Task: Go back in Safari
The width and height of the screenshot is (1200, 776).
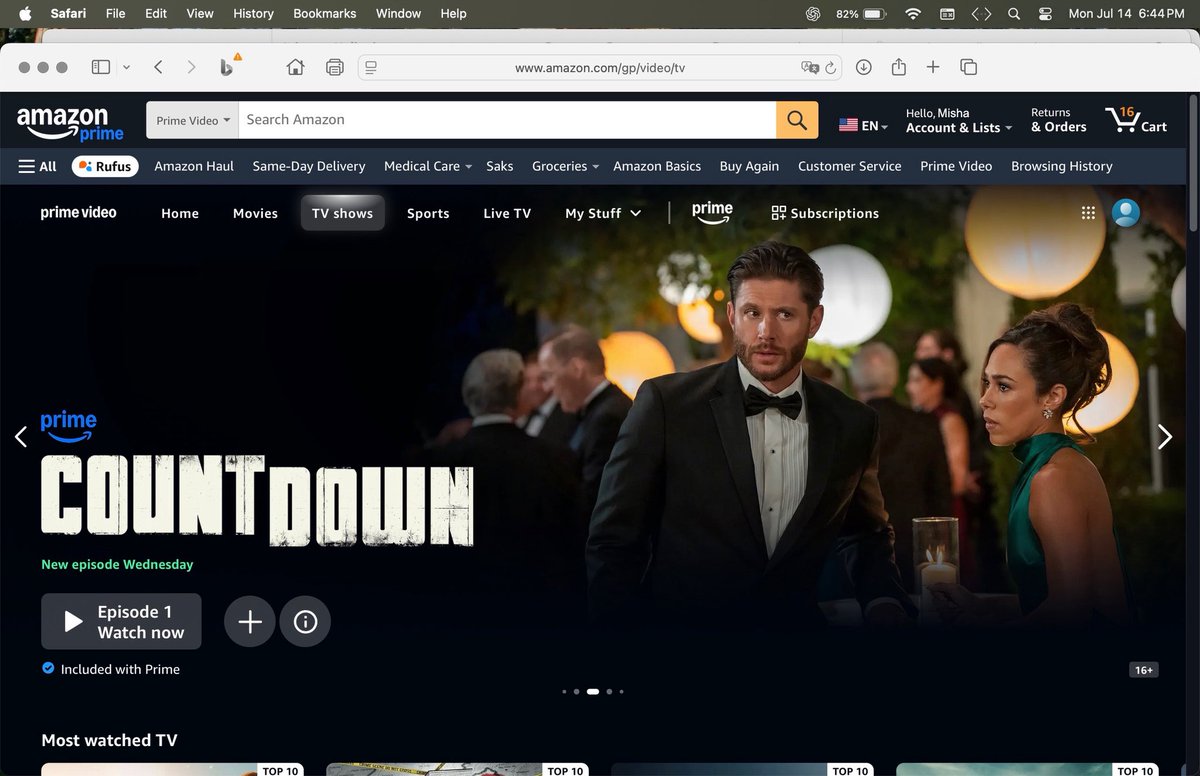Action: coord(158,67)
